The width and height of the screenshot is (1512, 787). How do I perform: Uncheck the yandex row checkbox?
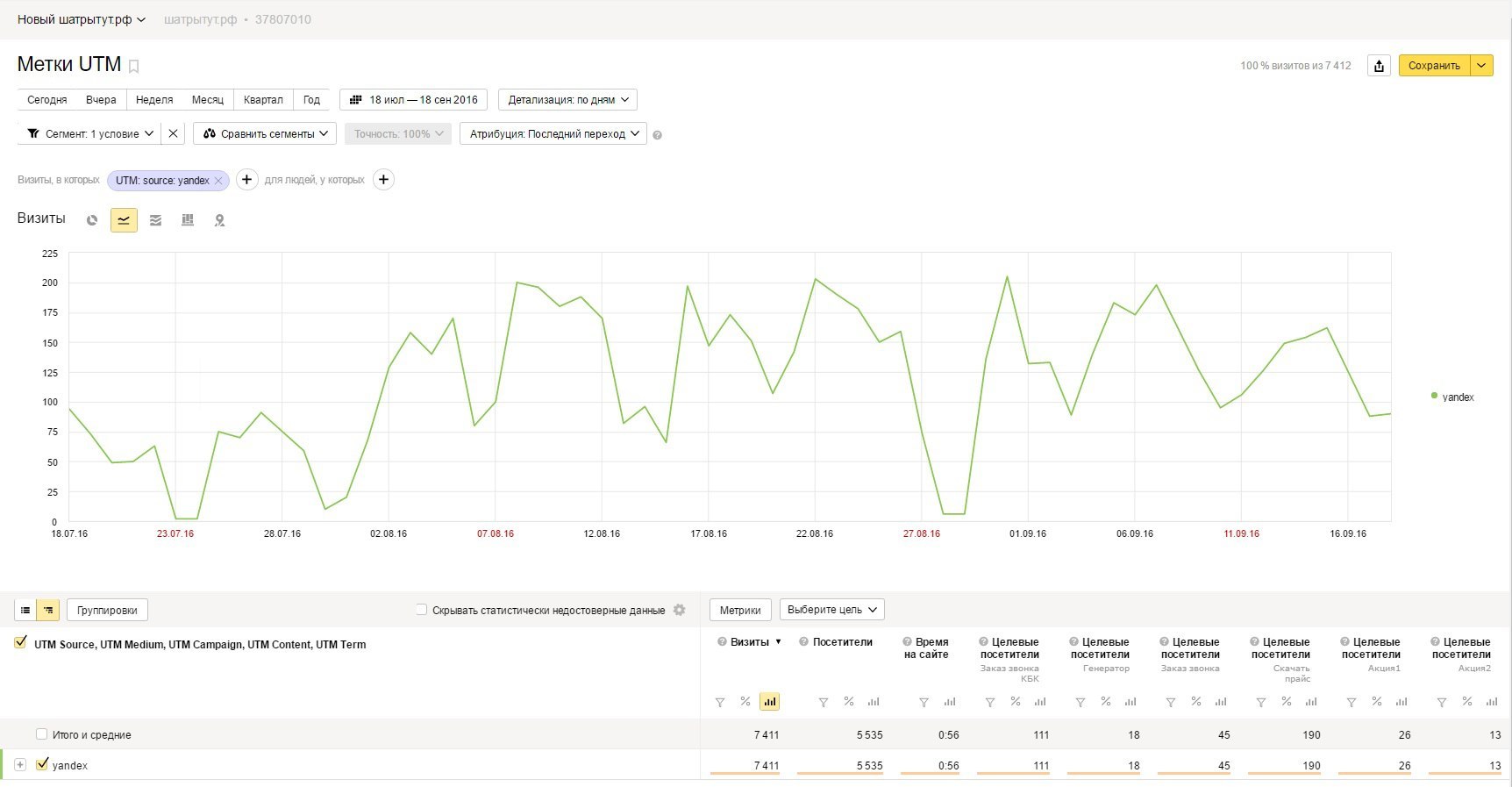(x=41, y=764)
